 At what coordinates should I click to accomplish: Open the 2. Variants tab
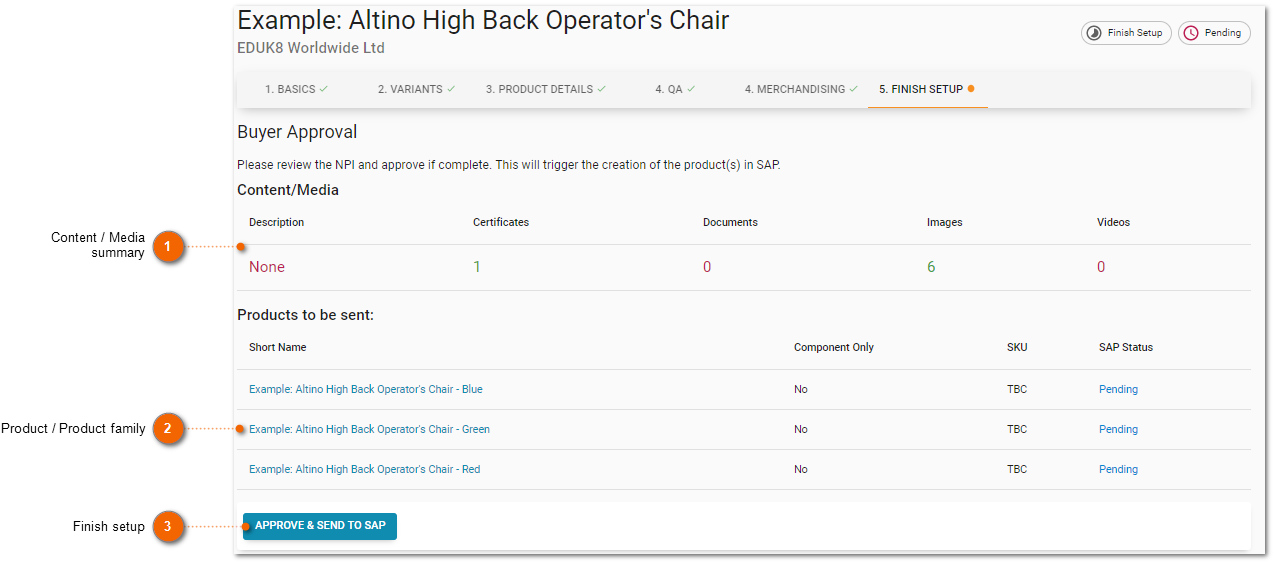[x=416, y=89]
